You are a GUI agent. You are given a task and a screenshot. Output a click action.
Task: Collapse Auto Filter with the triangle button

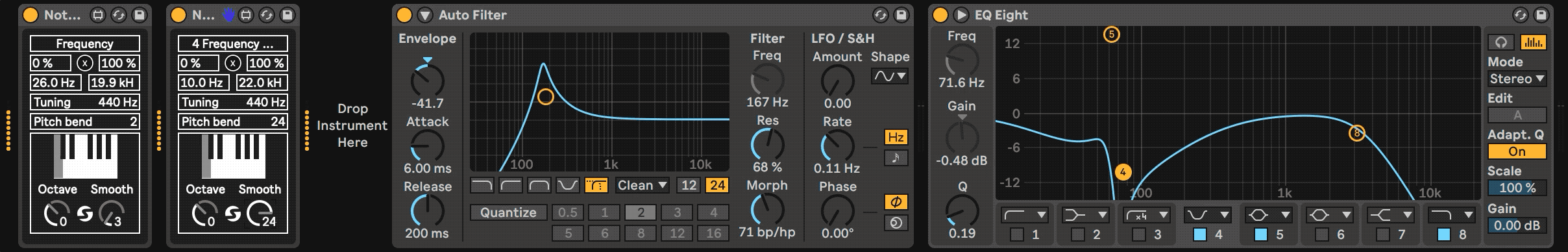424,15
